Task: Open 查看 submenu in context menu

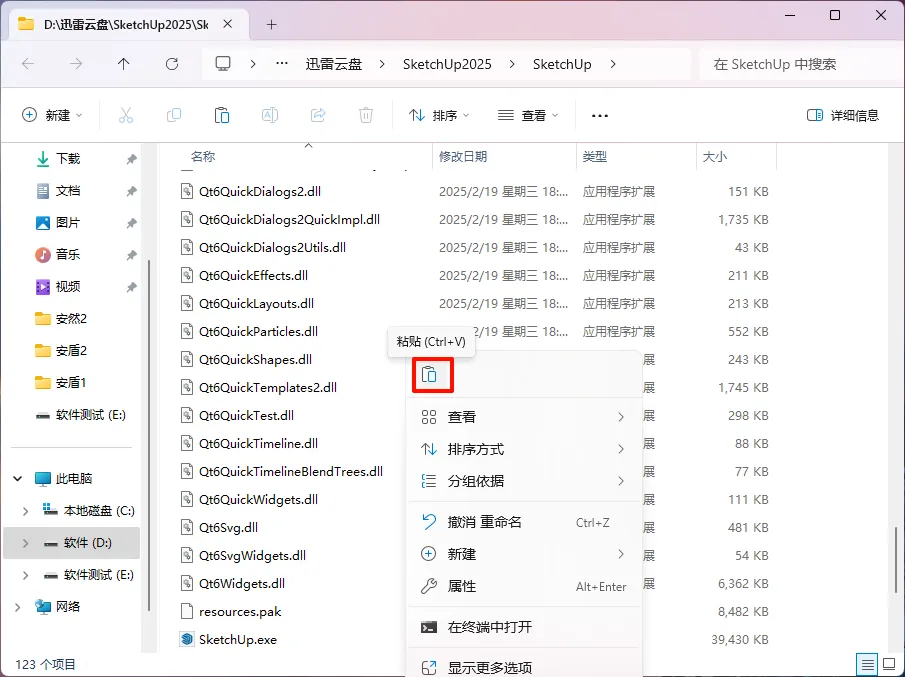Action: point(524,417)
